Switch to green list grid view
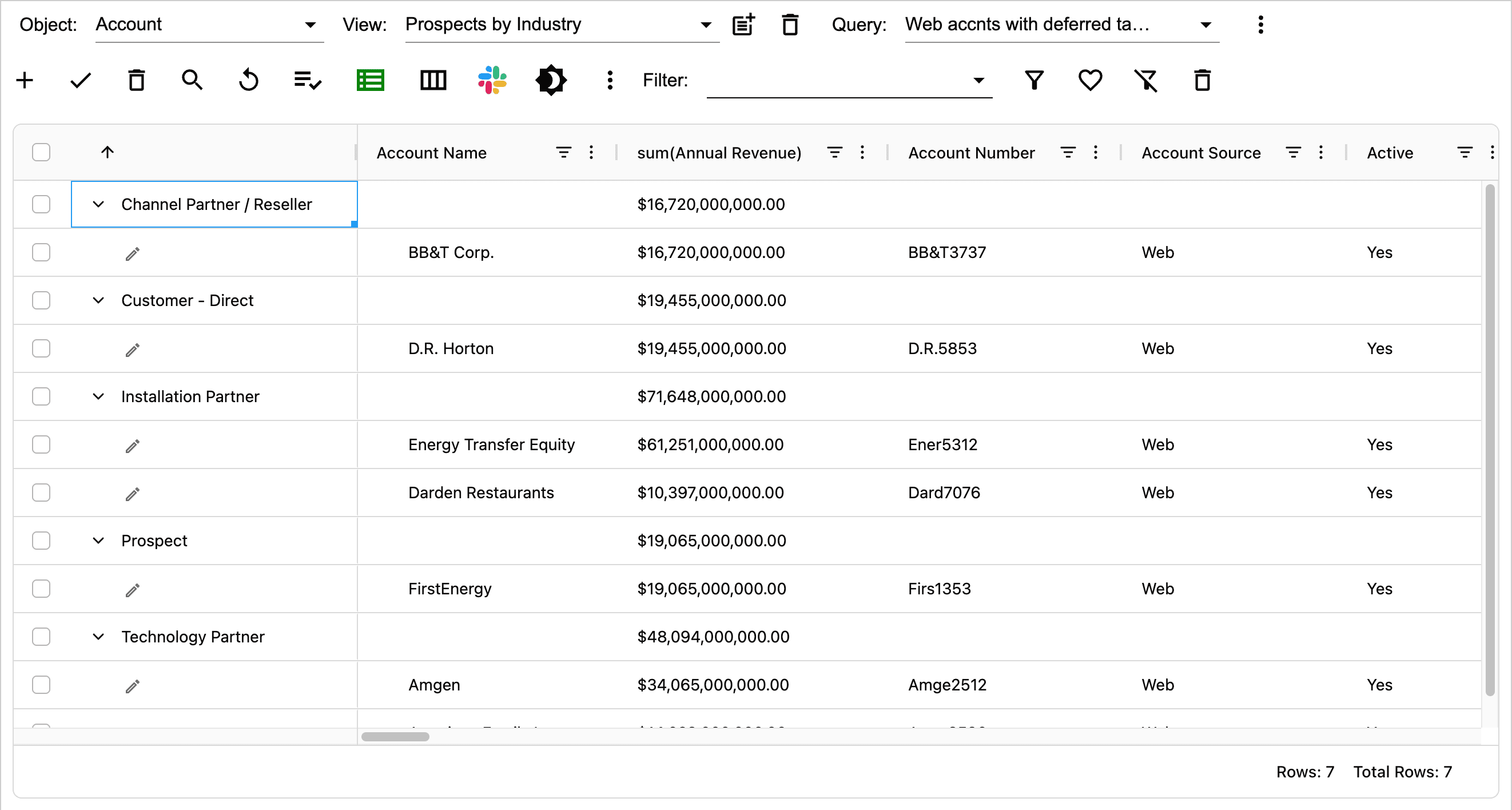 (x=371, y=81)
